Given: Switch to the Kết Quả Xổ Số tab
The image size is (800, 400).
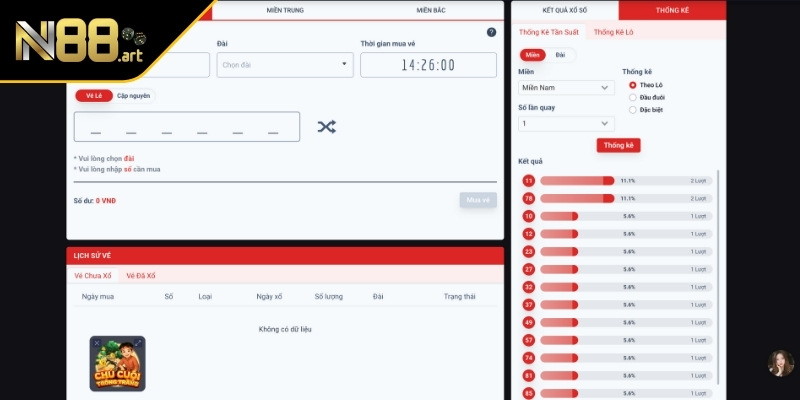Looking at the screenshot, I should coord(564,10).
